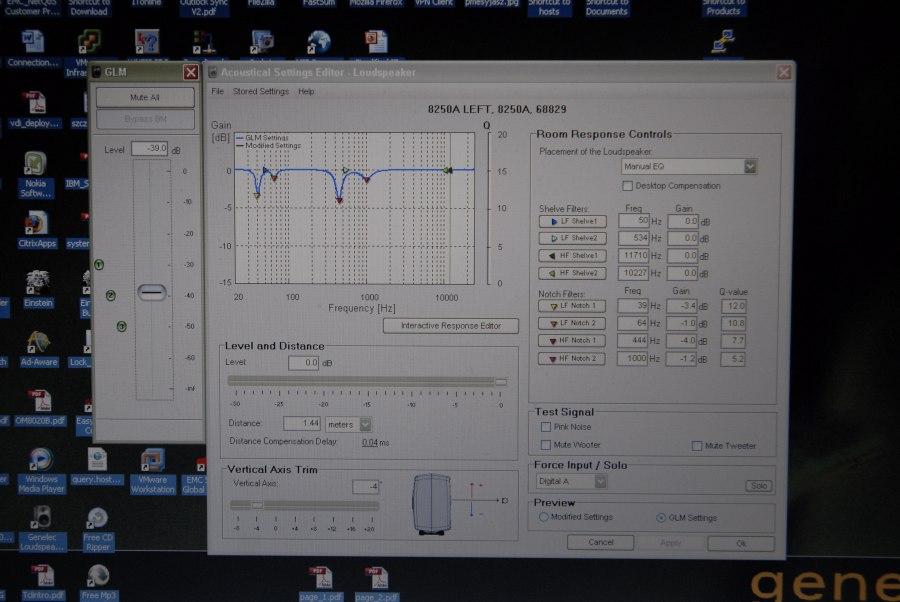The width and height of the screenshot is (900, 602).
Task: Click the HF Notch 2 Q-value field
Action: click(733, 359)
